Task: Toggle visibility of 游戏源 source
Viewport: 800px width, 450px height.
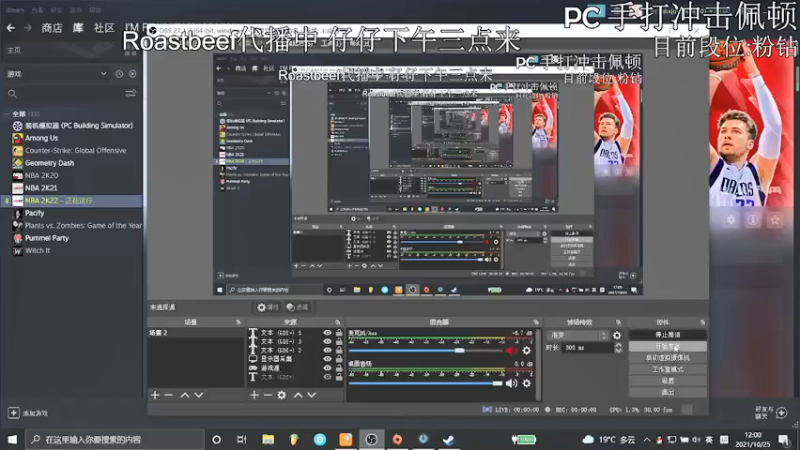Action: [x=327, y=368]
